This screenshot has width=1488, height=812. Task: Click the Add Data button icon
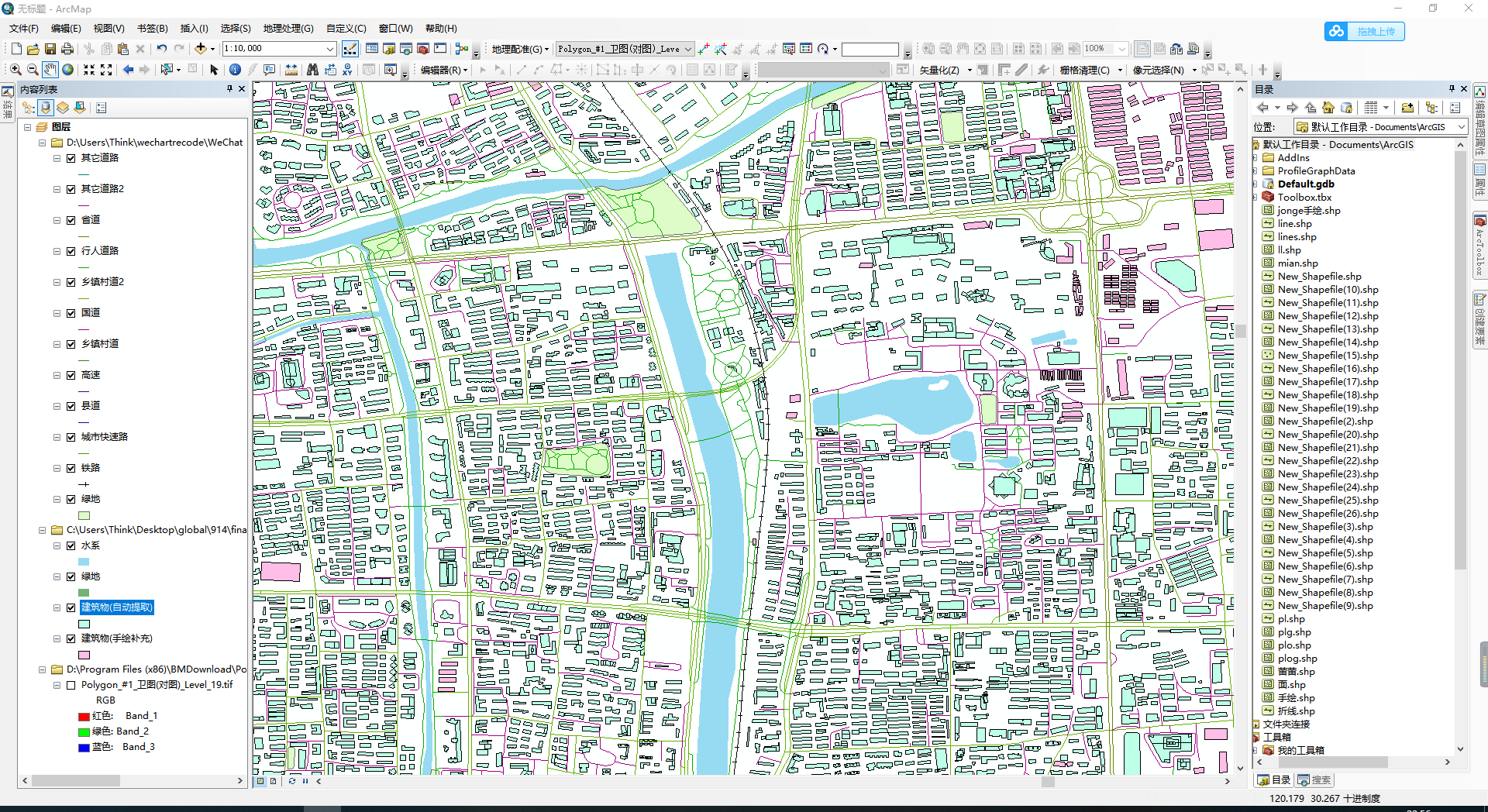[x=201, y=49]
